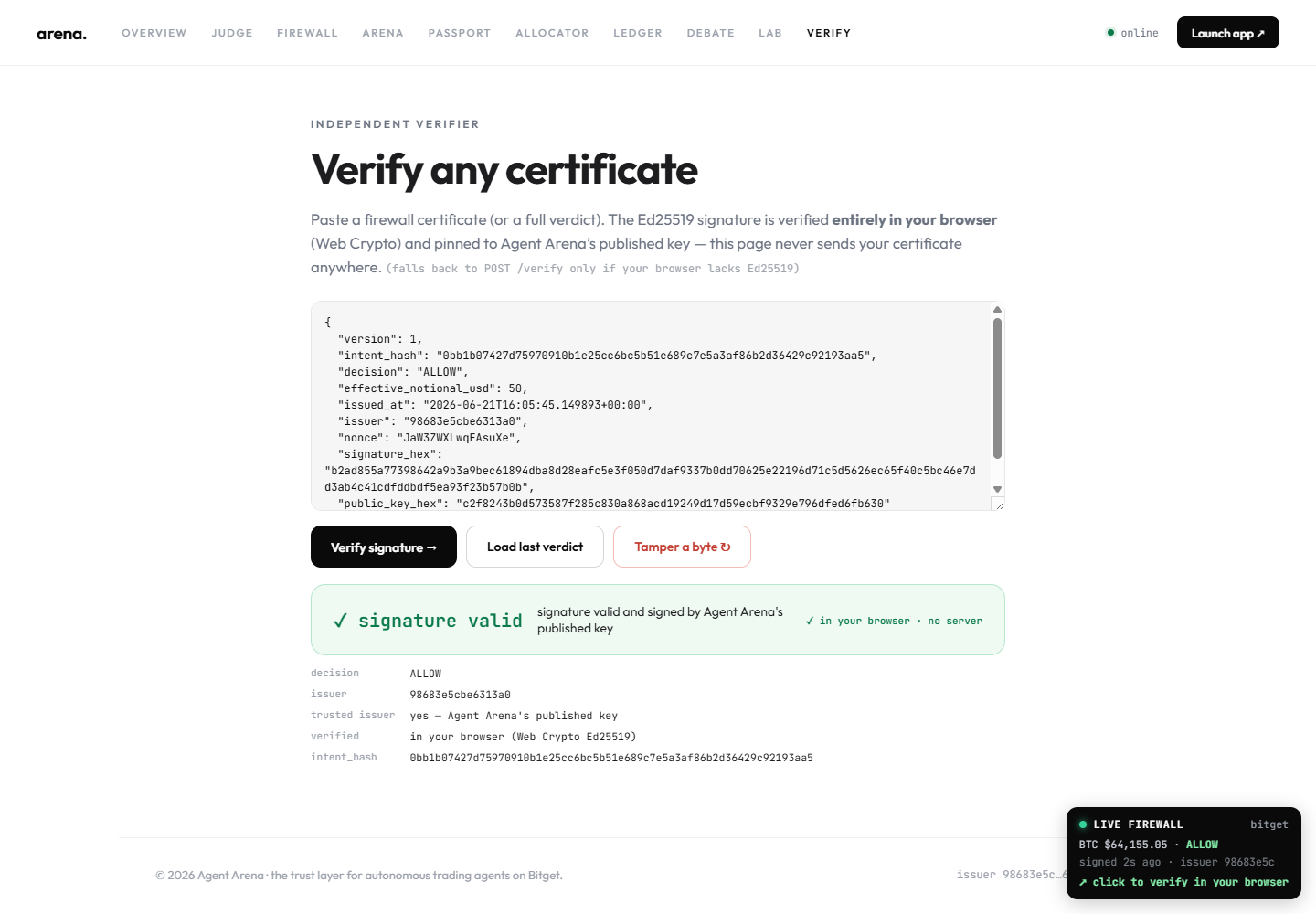Click the Live Firewall green indicator dot

[x=1083, y=824]
